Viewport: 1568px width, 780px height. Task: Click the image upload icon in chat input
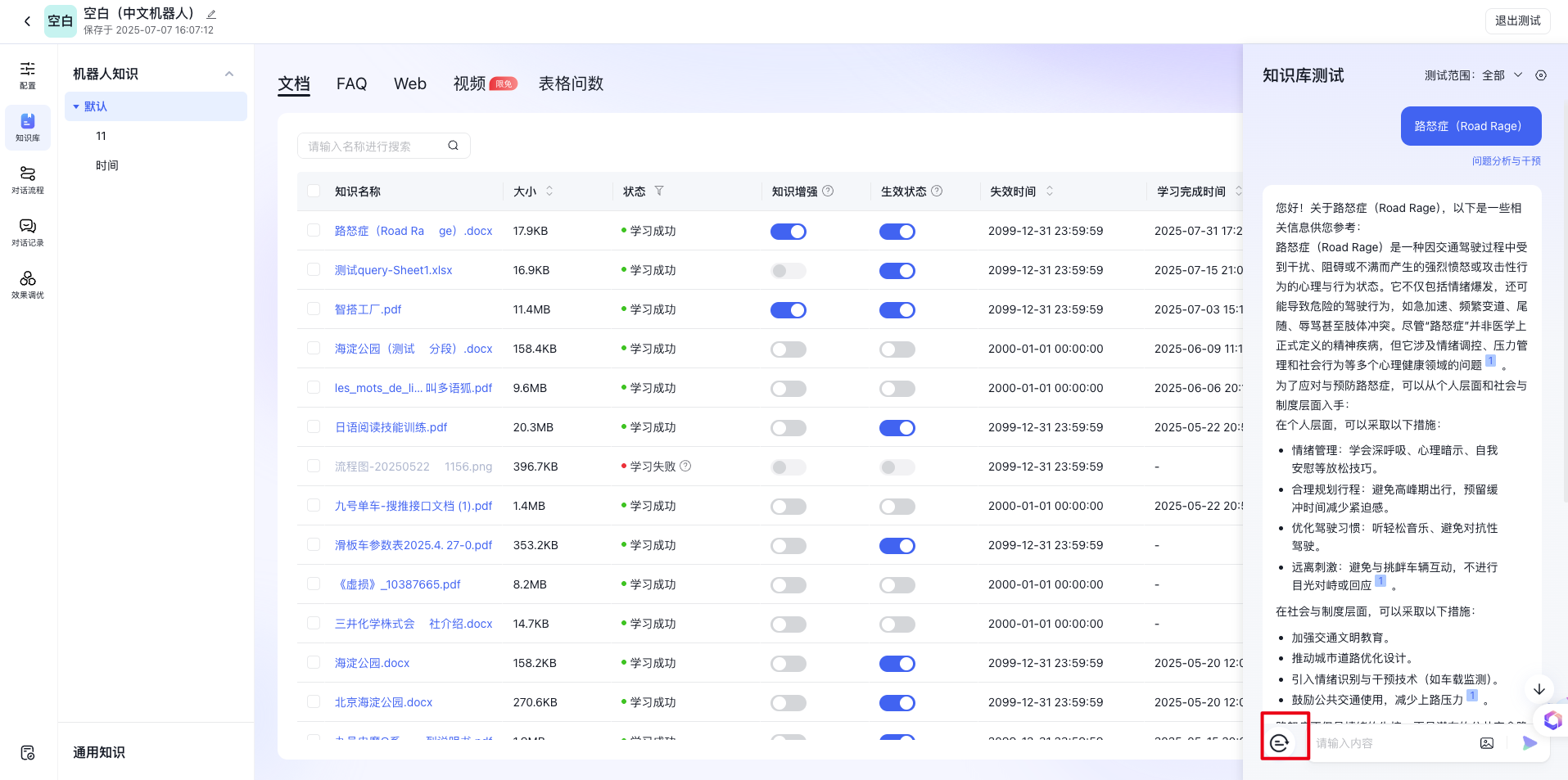[x=1487, y=743]
